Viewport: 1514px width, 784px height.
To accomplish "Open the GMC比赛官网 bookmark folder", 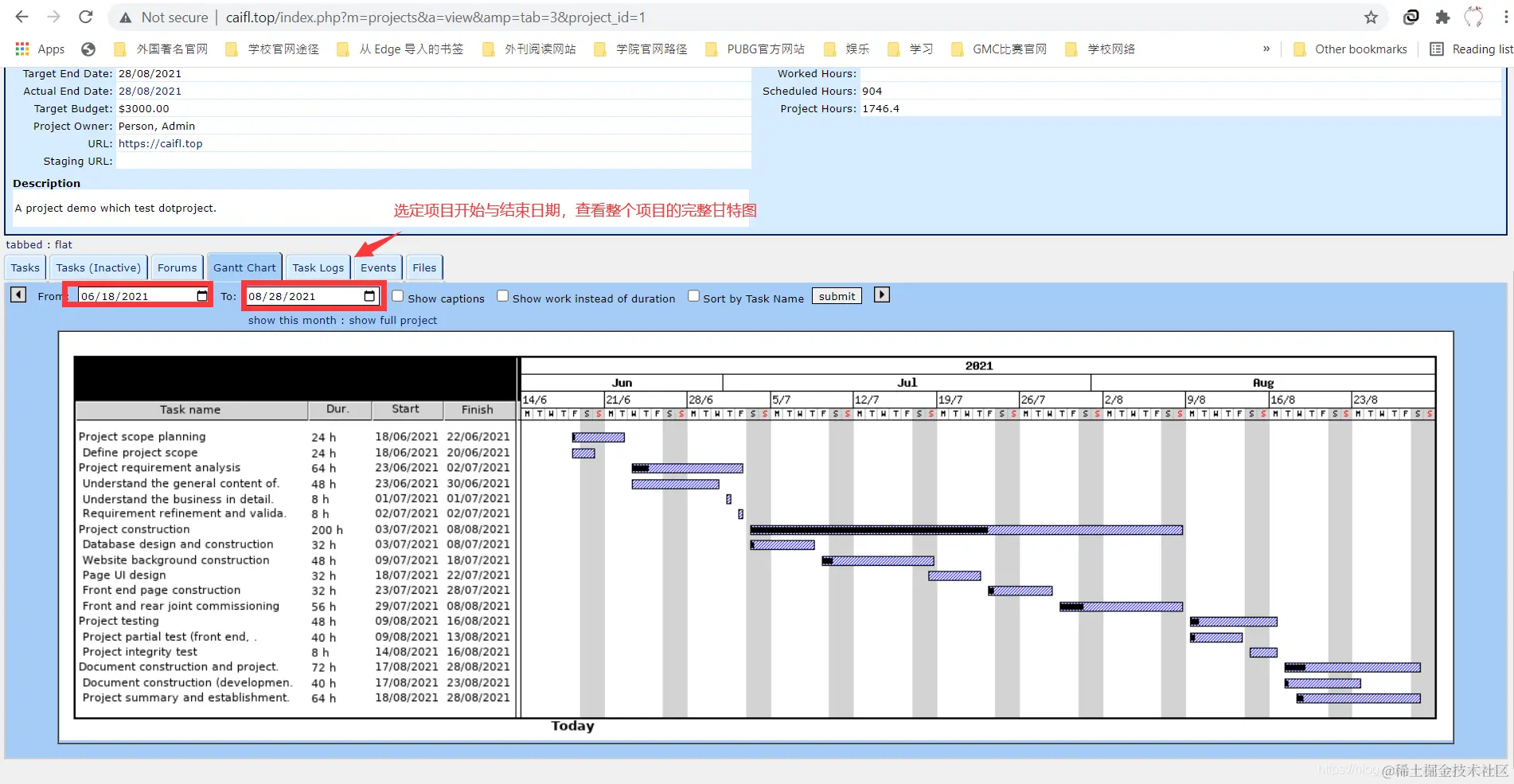I will [x=999, y=49].
